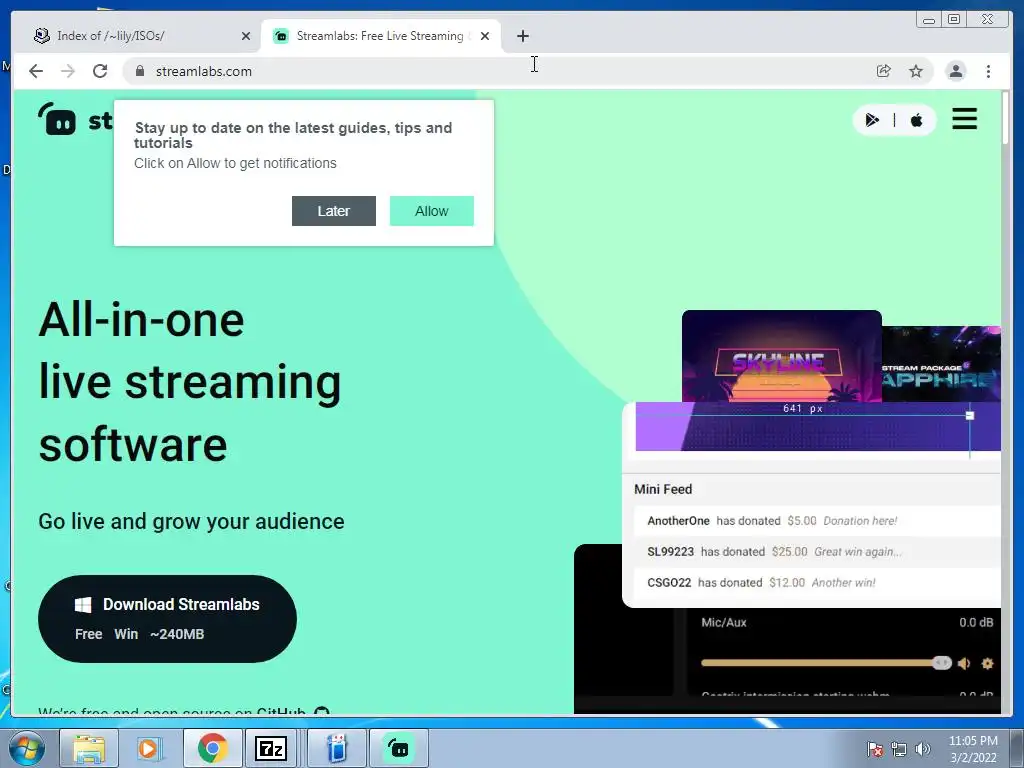This screenshot has width=1024, height=768.
Task: Open the system volume tray icon
Action: (923, 749)
